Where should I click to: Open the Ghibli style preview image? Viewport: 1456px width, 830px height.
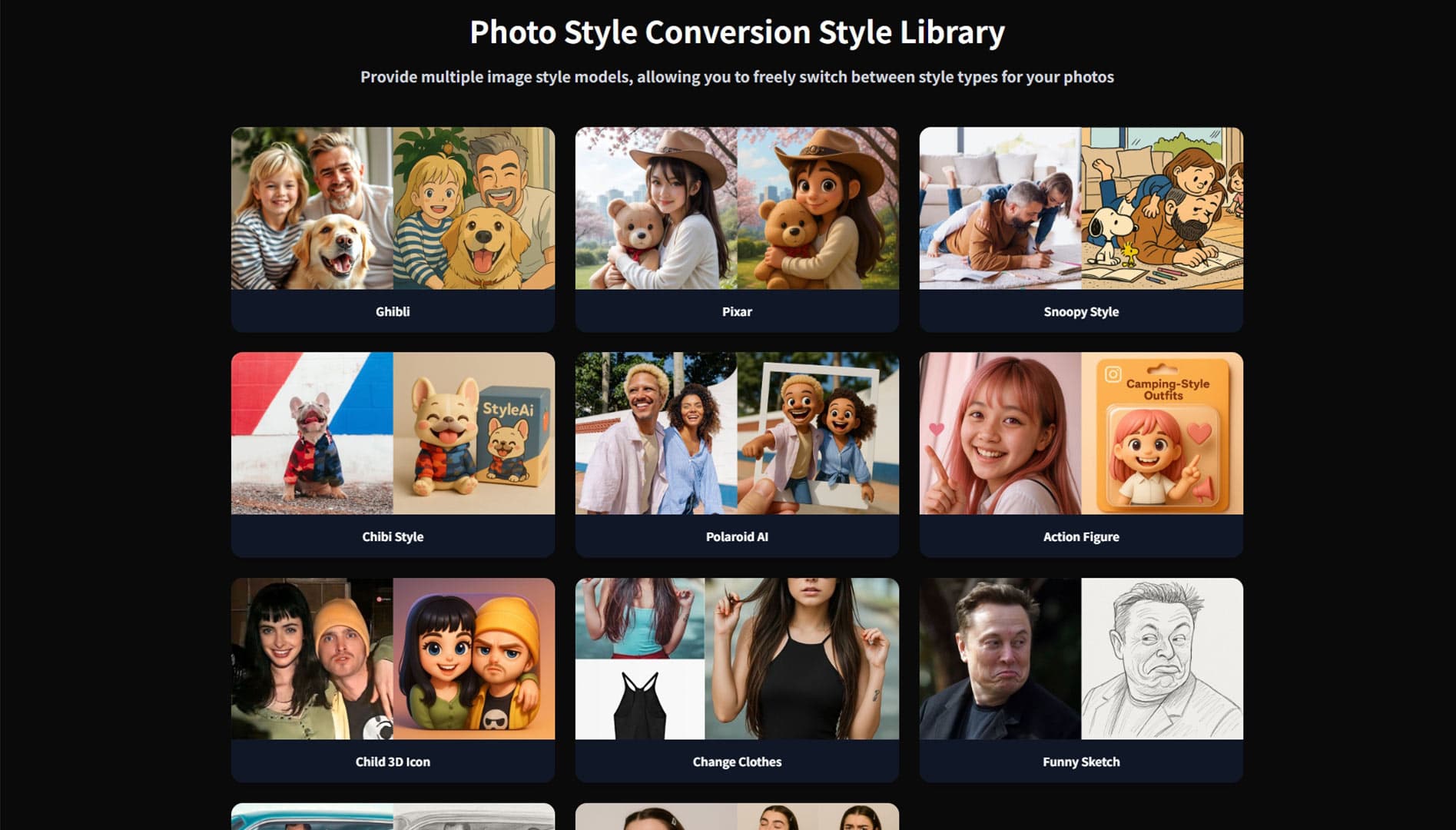[393, 208]
